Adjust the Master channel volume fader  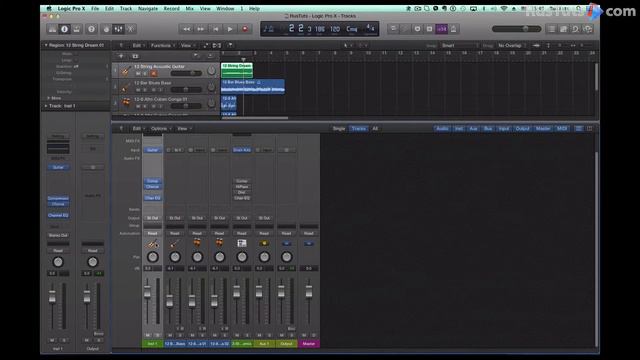point(309,291)
